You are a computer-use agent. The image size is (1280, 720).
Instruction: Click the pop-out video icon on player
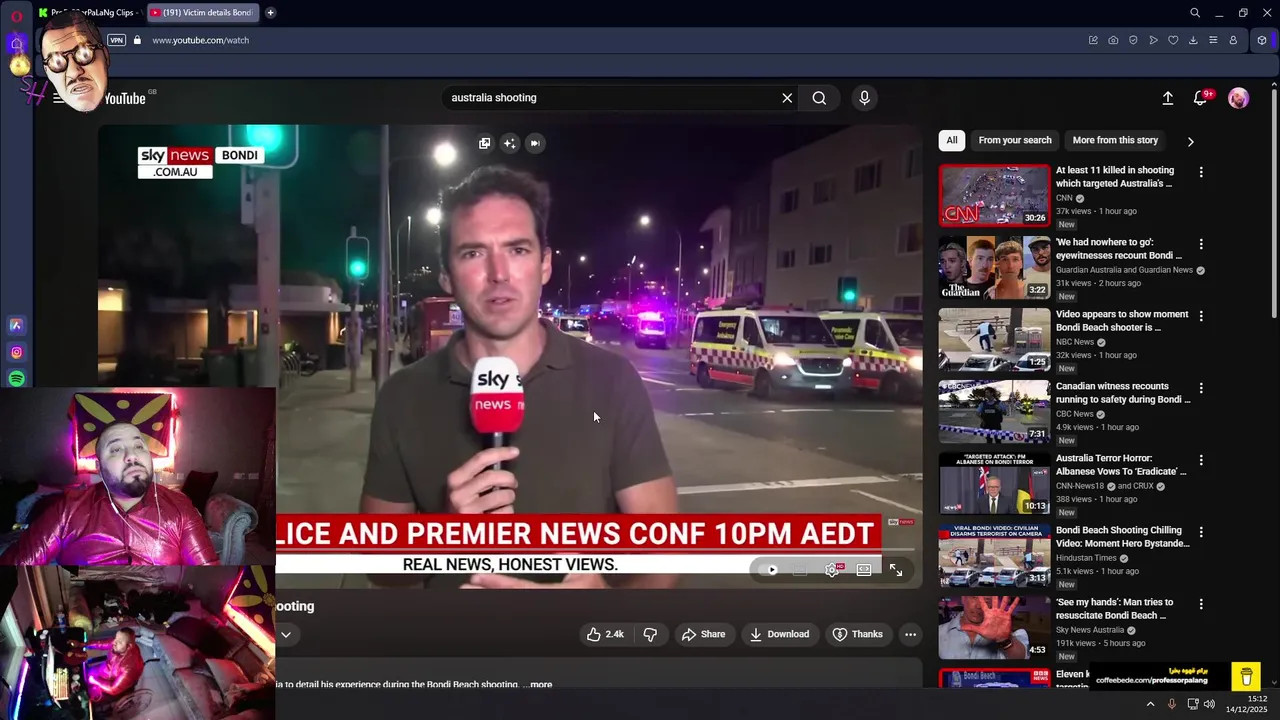tap(484, 143)
